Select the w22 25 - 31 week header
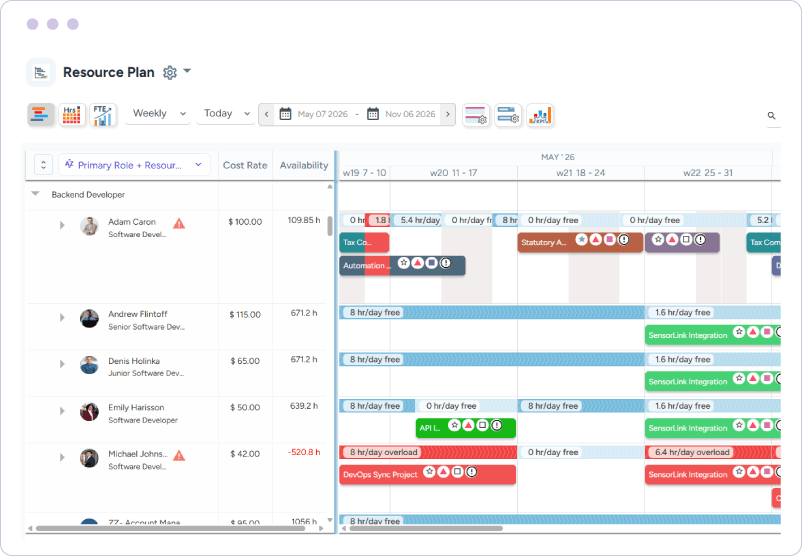 708,173
